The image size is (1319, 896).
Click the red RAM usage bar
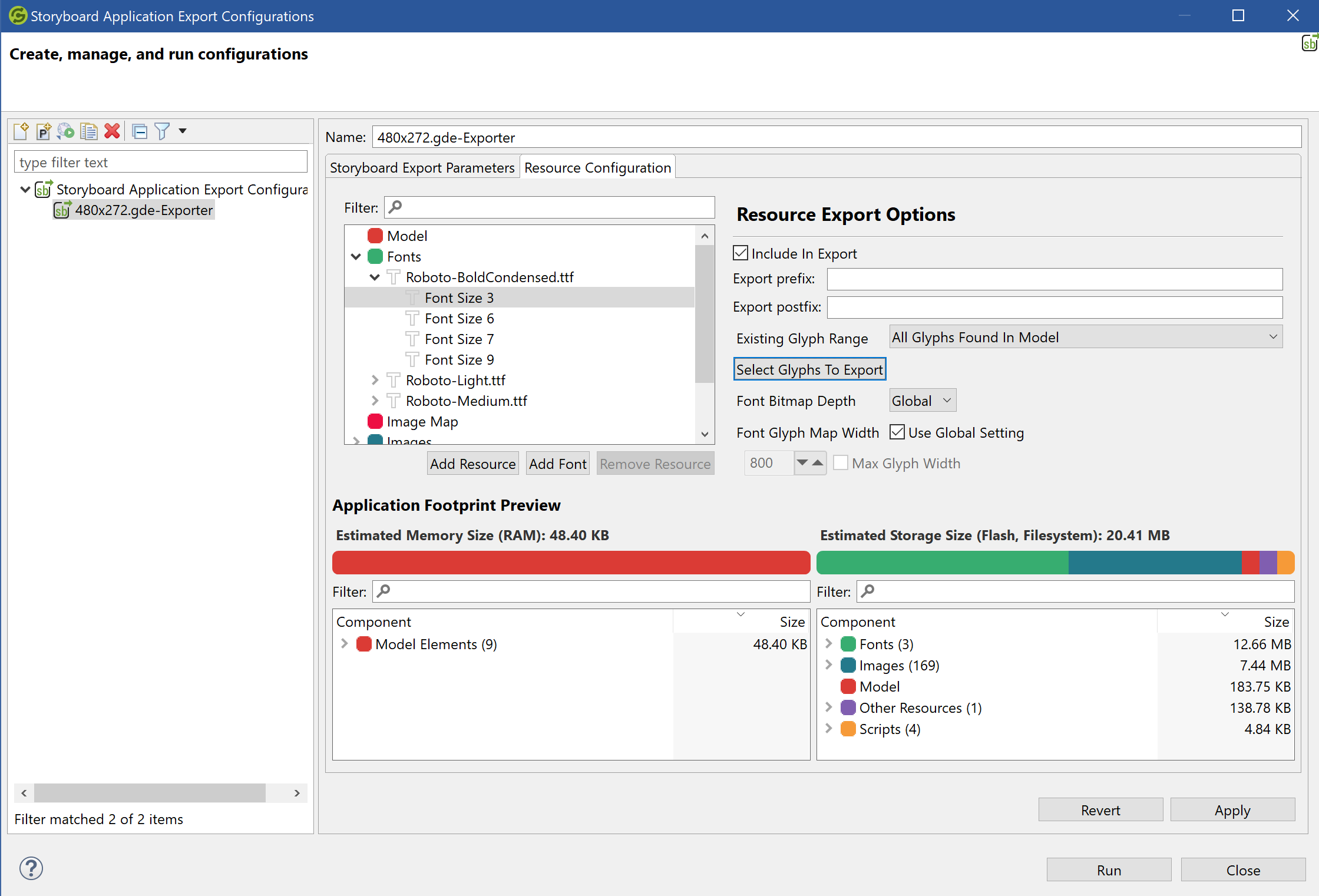click(571, 563)
